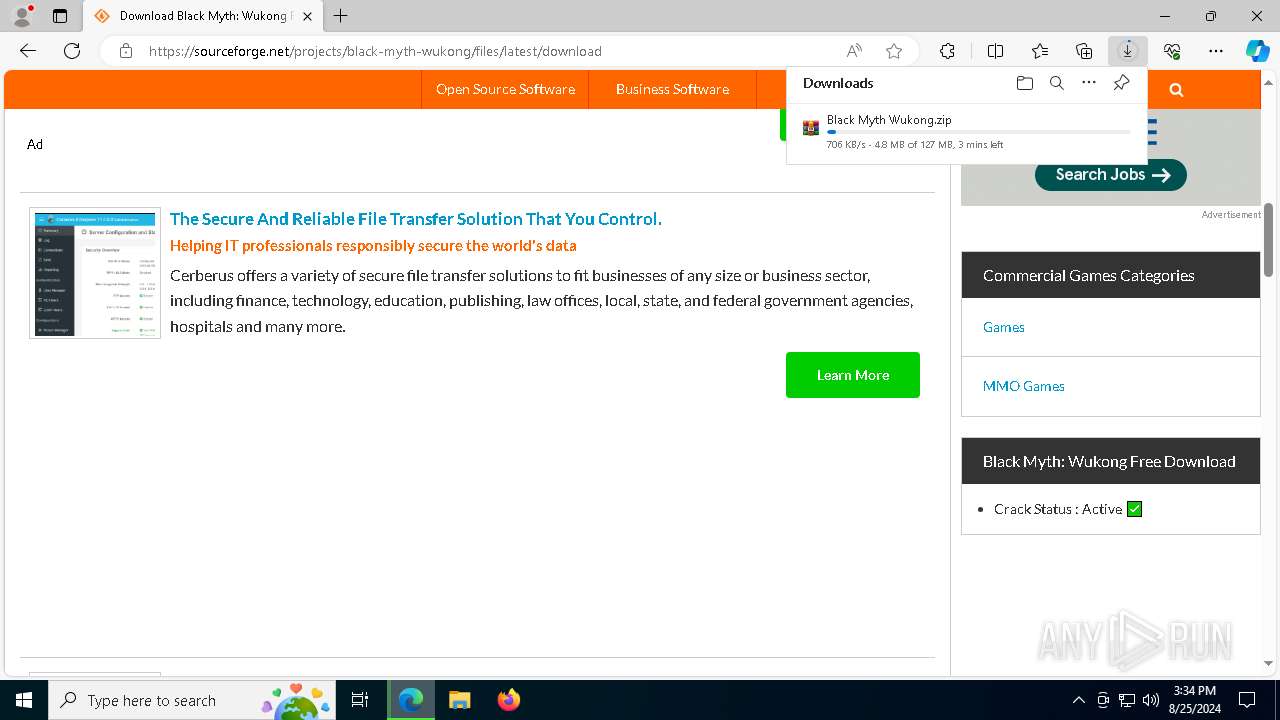Open a new tab with plus
The width and height of the screenshot is (1280, 720).
tap(340, 16)
